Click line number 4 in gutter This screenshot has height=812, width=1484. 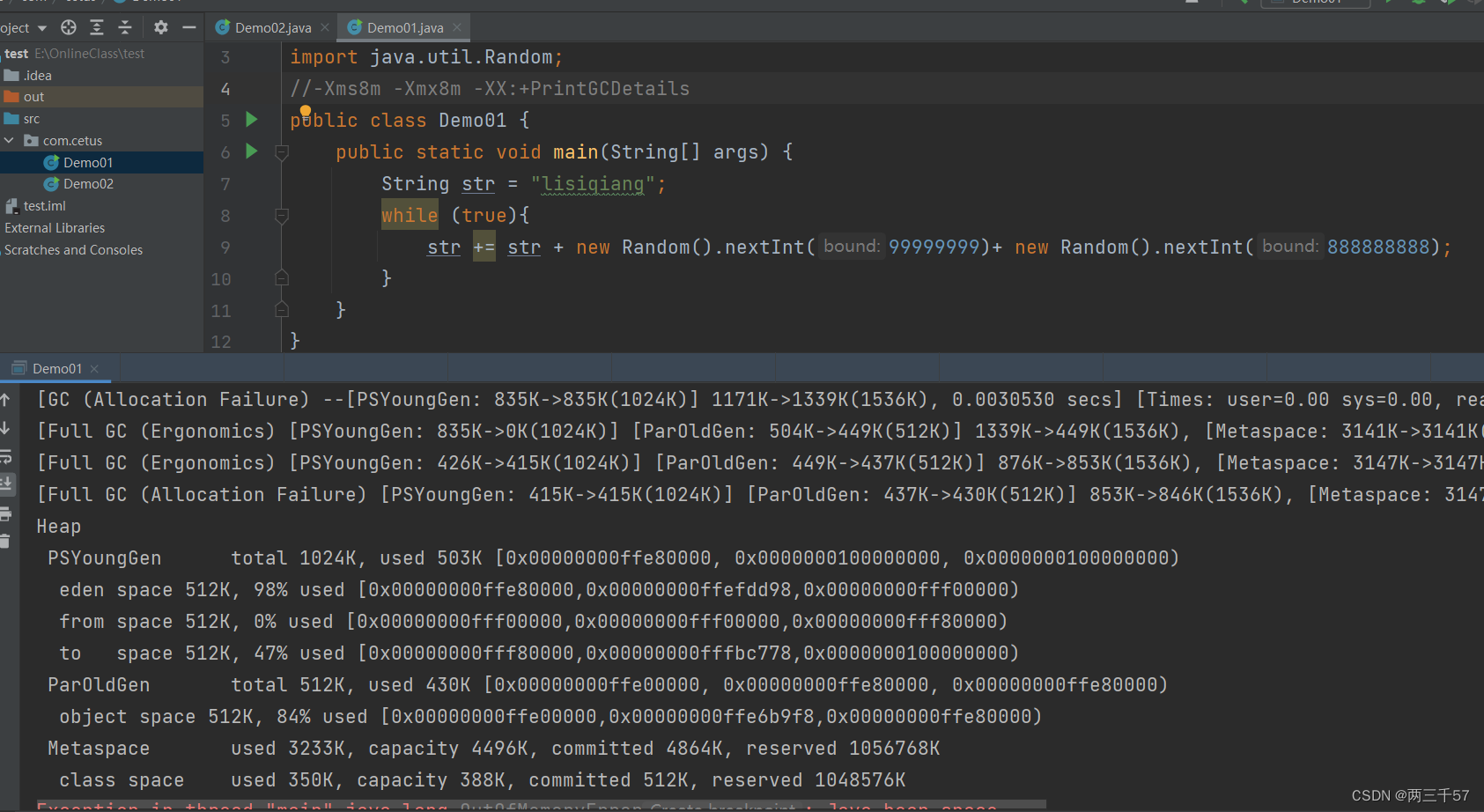pyautogui.click(x=225, y=89)
